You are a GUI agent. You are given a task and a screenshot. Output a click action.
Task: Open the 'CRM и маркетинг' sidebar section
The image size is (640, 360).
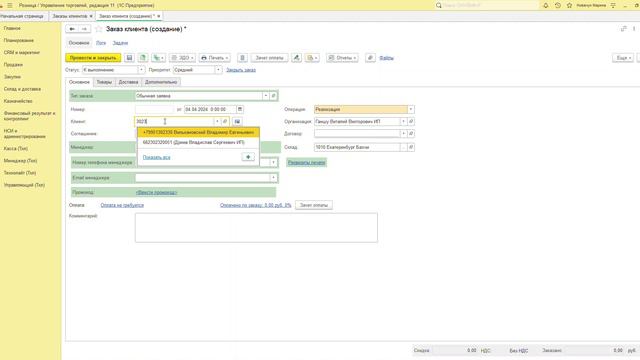pyautogui.click(x=22, y=53)
